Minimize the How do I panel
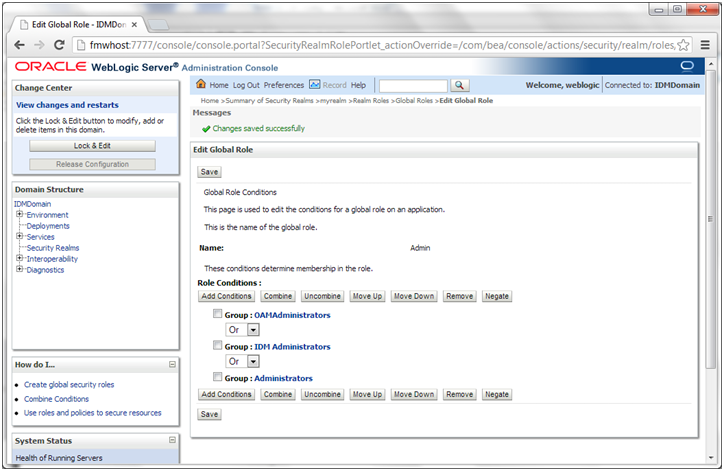 click(172, 364)
